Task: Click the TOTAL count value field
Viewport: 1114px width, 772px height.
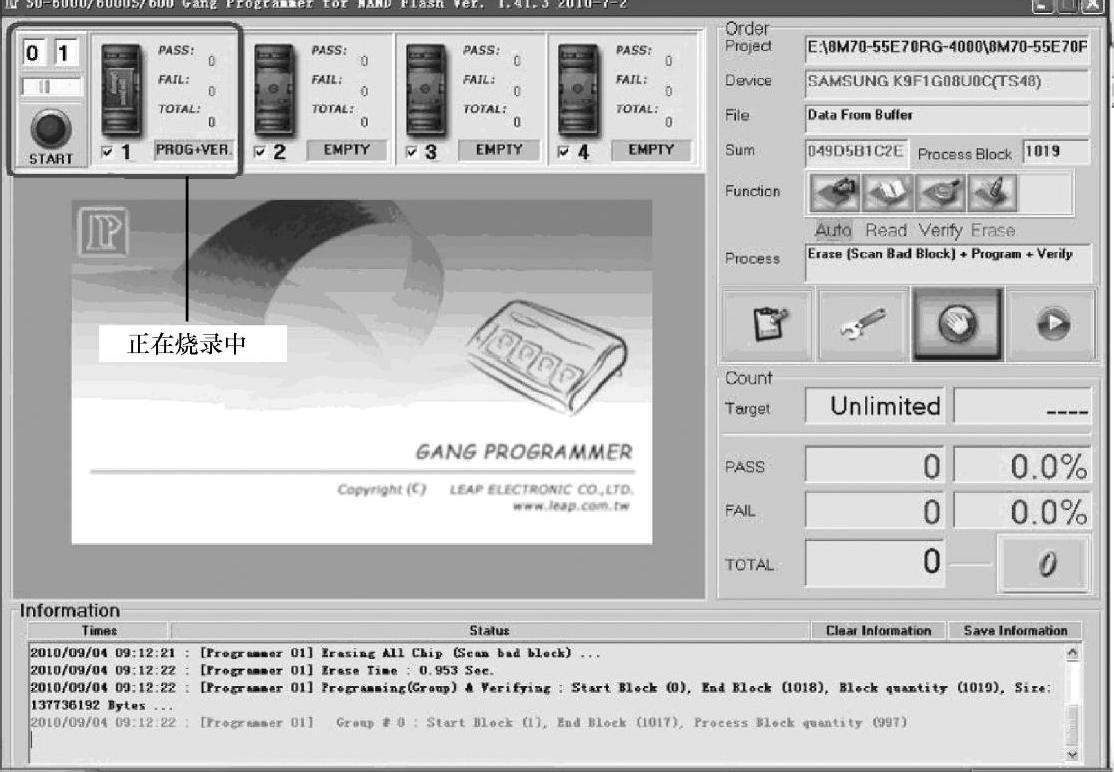Action: tap(875, 562)
